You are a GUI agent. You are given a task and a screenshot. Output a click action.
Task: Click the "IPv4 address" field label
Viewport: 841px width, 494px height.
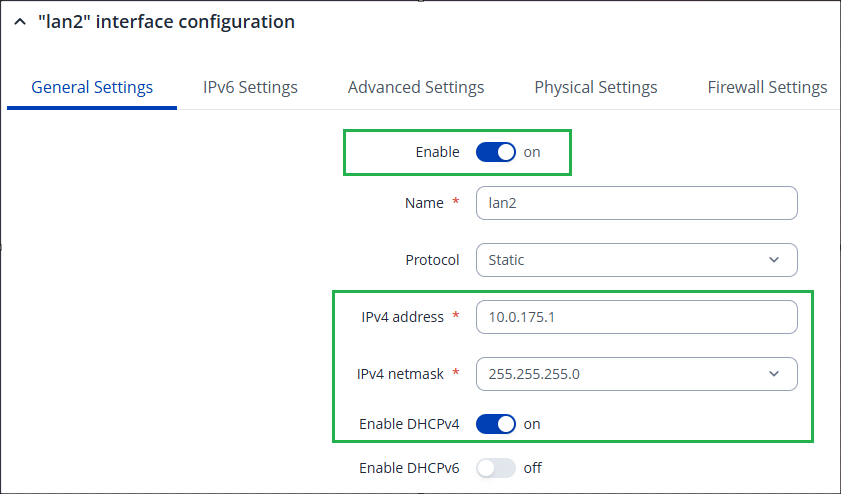402,317
